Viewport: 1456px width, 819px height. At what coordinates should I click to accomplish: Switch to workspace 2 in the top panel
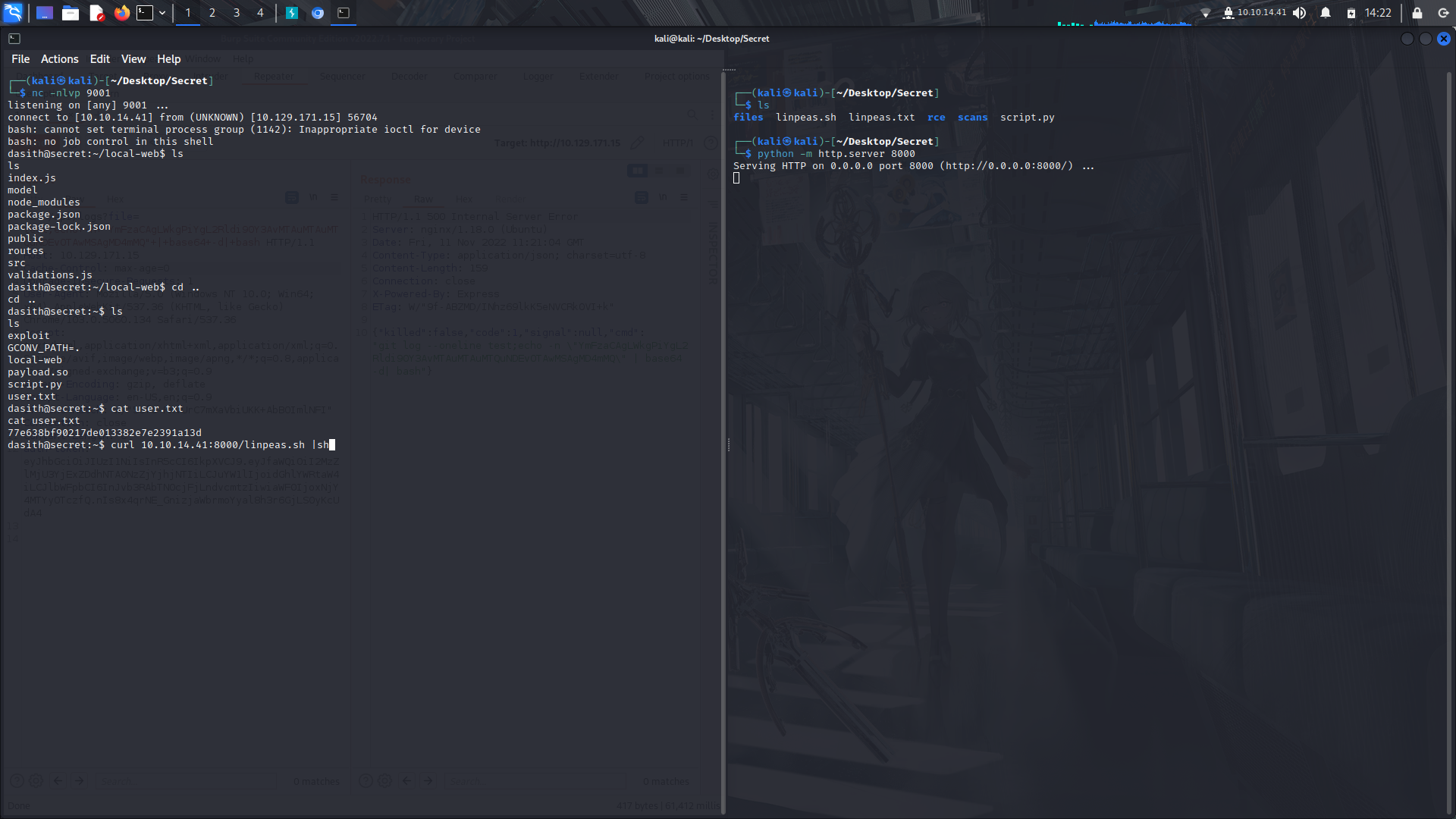(x=212, y=13)
